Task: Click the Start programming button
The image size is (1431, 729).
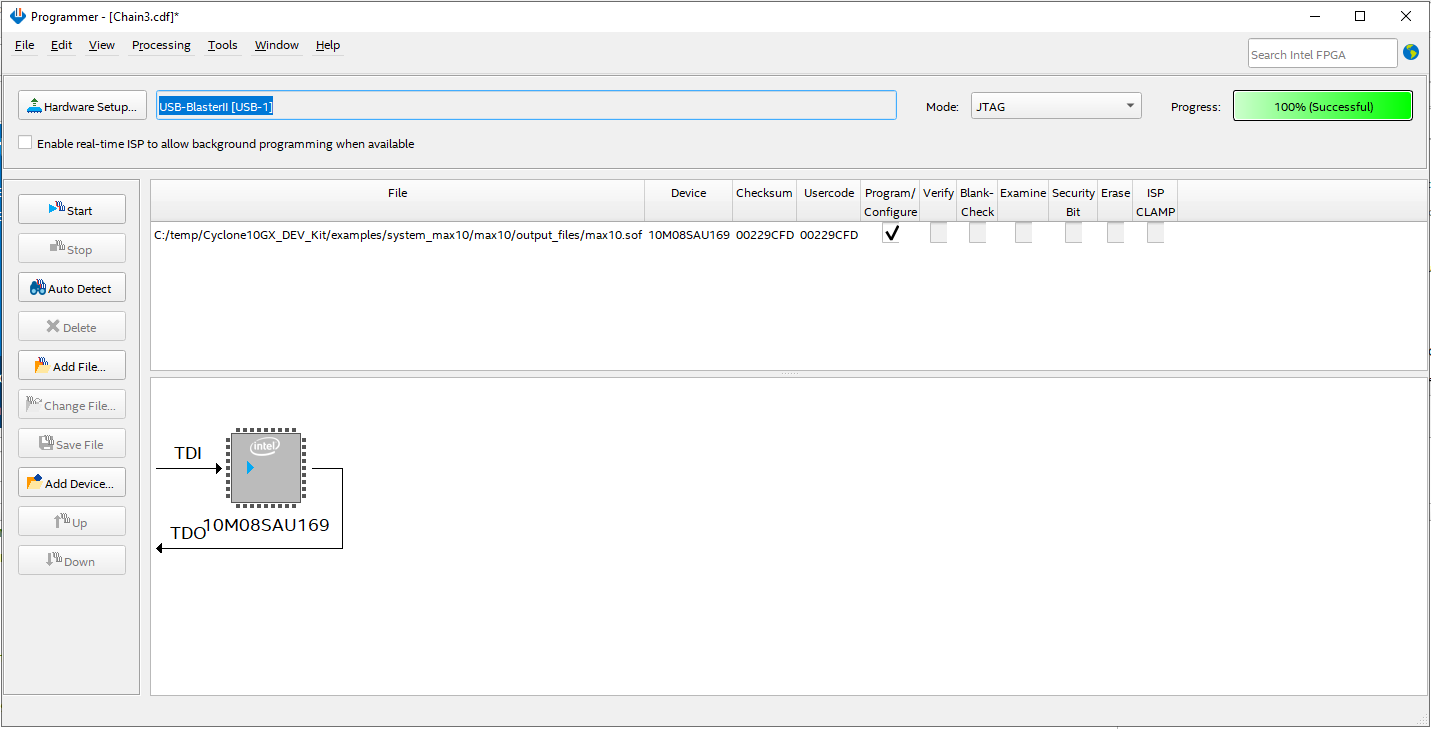Action: 72,209
